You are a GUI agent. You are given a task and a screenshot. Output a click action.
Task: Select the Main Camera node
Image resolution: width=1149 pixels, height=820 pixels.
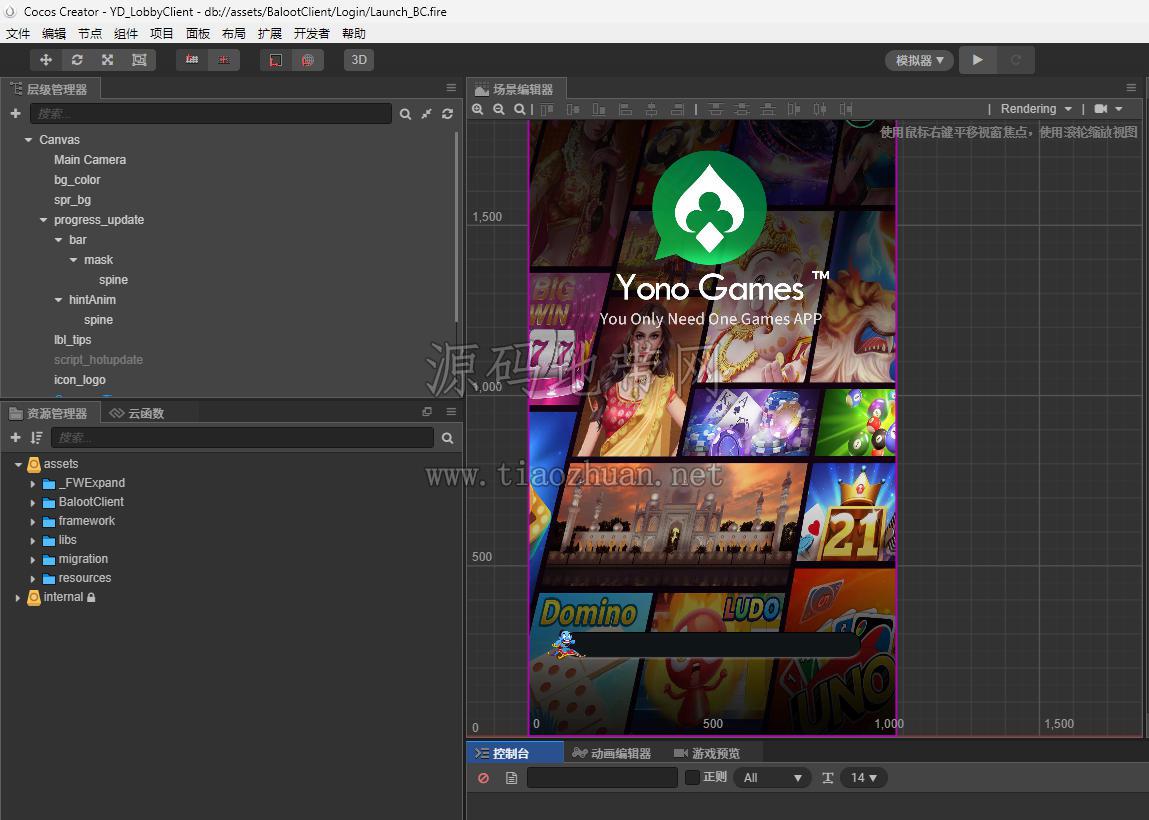point(90,160)
